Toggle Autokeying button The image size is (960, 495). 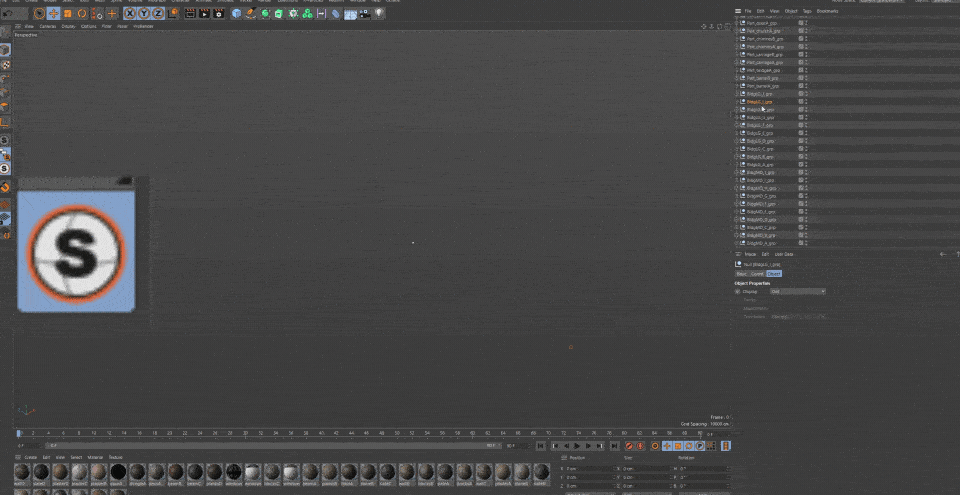[x=640, y=446]
